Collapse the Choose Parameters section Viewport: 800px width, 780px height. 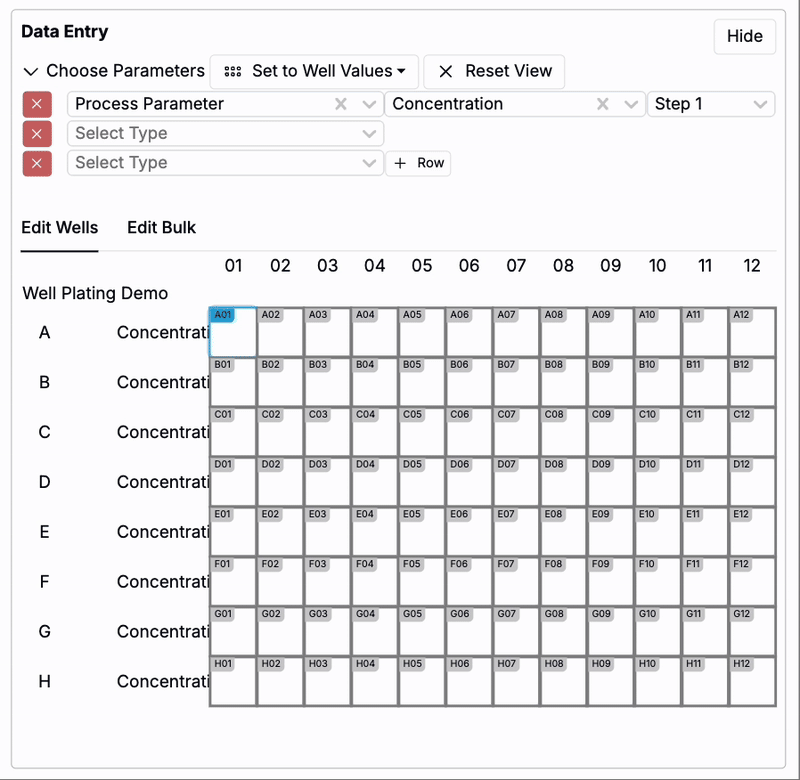[31, 71]
